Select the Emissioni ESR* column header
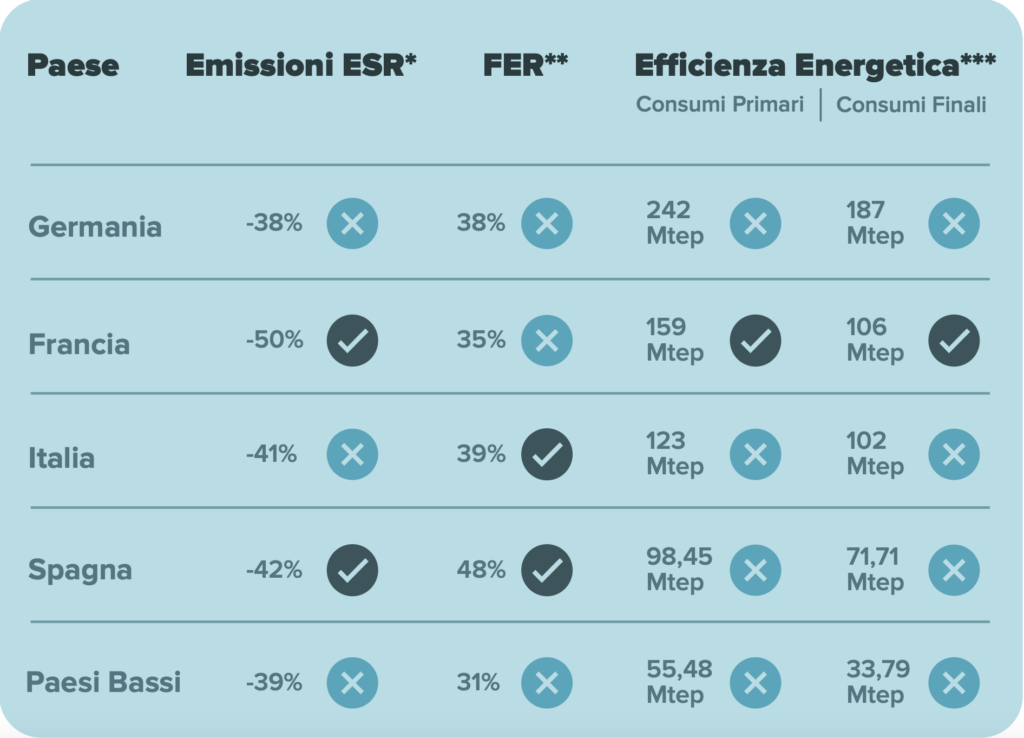Viewport: 1024px width, 738px height. coord(301,66)
